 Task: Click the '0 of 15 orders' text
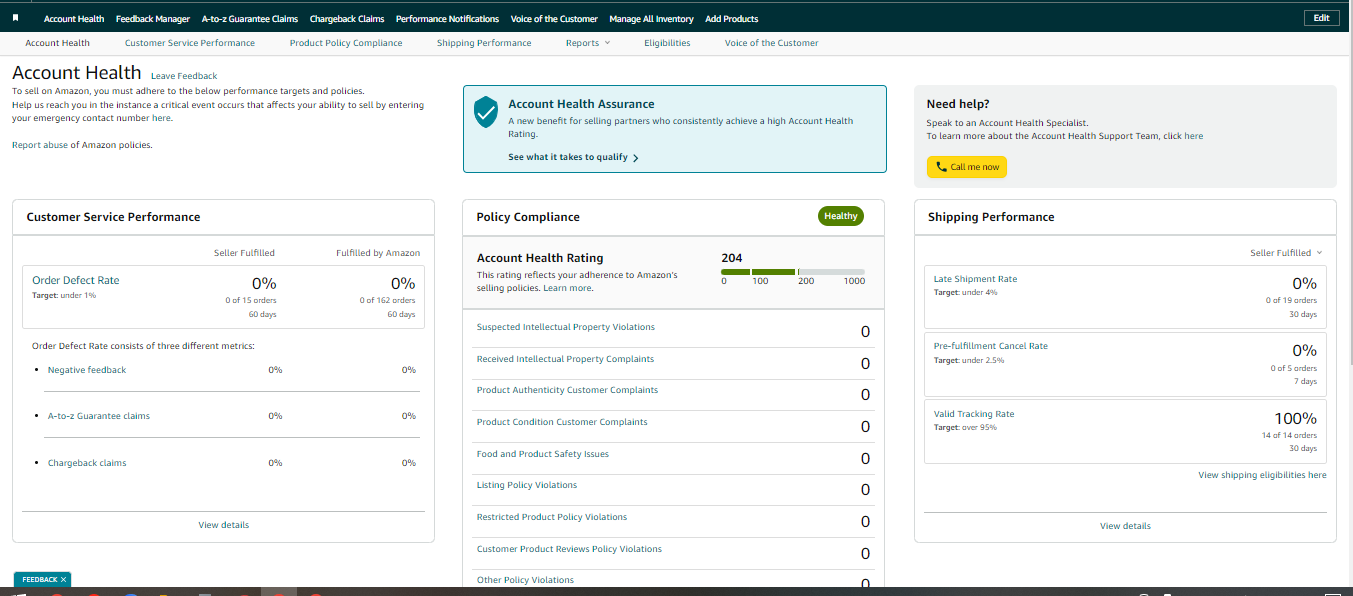pyautogui.click(x=251, y=300)
